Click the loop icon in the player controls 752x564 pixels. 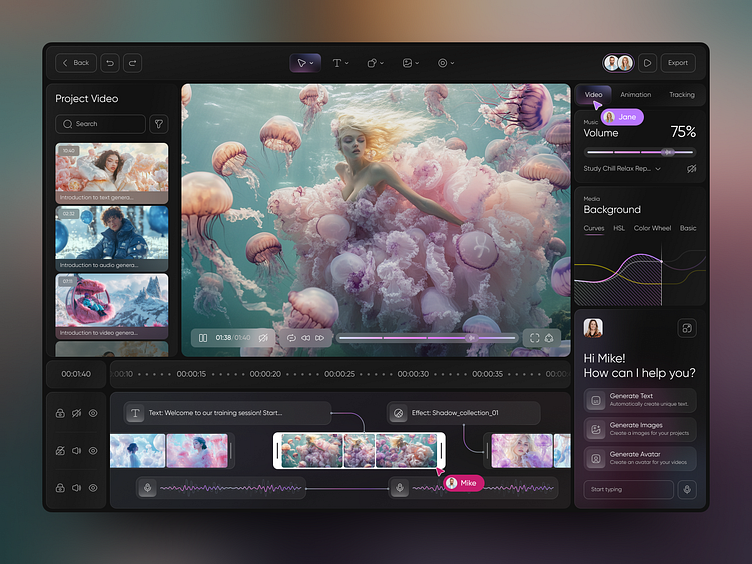click(x=291, y=338)
